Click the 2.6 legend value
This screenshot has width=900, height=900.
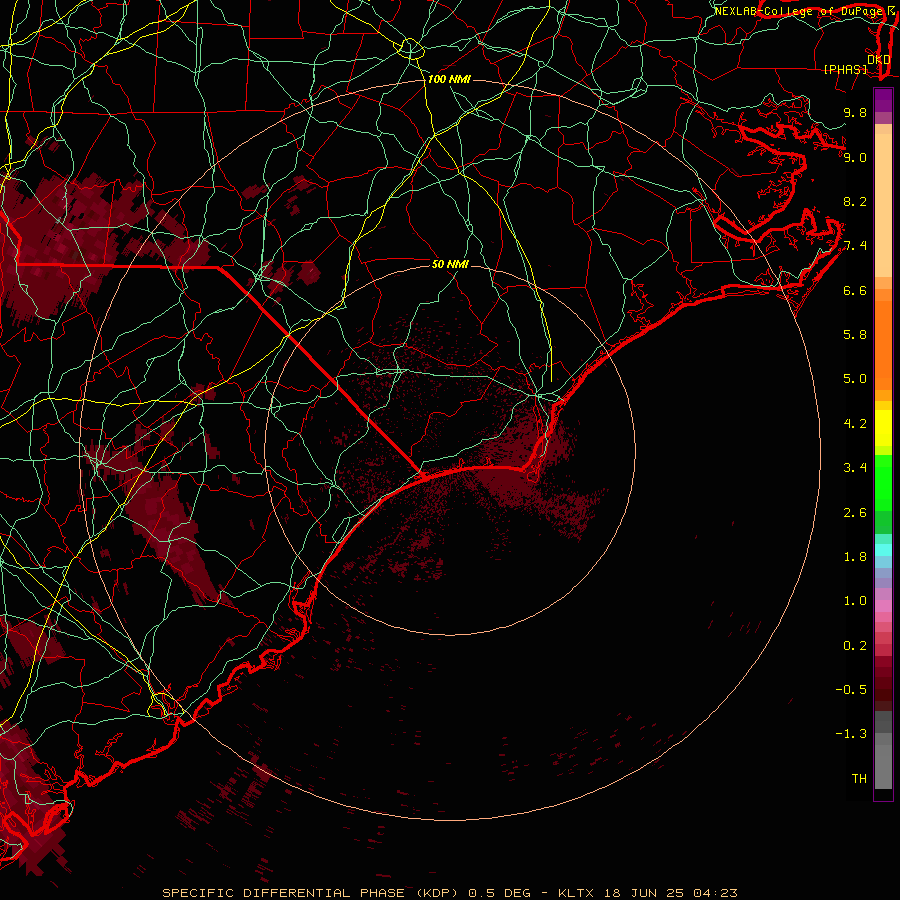pos(855,513)
